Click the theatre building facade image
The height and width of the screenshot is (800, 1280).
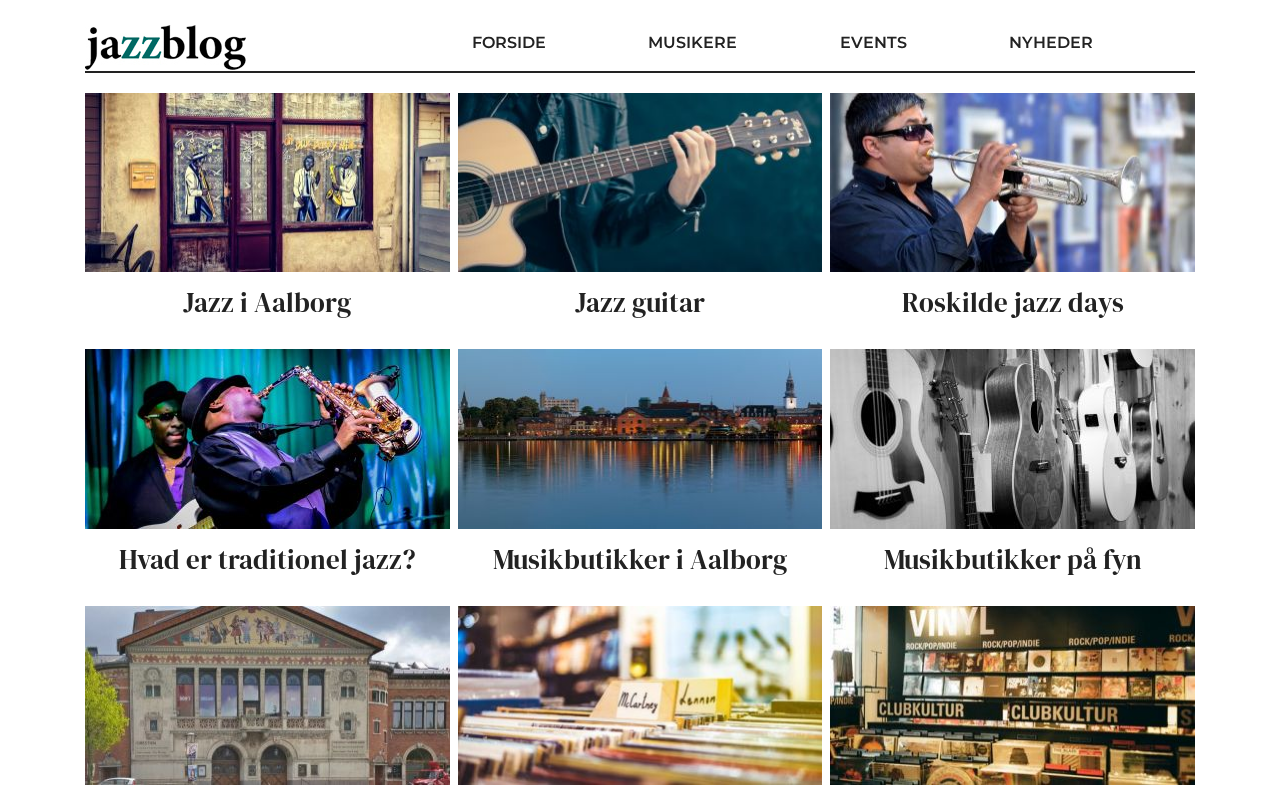pos(267,695)
